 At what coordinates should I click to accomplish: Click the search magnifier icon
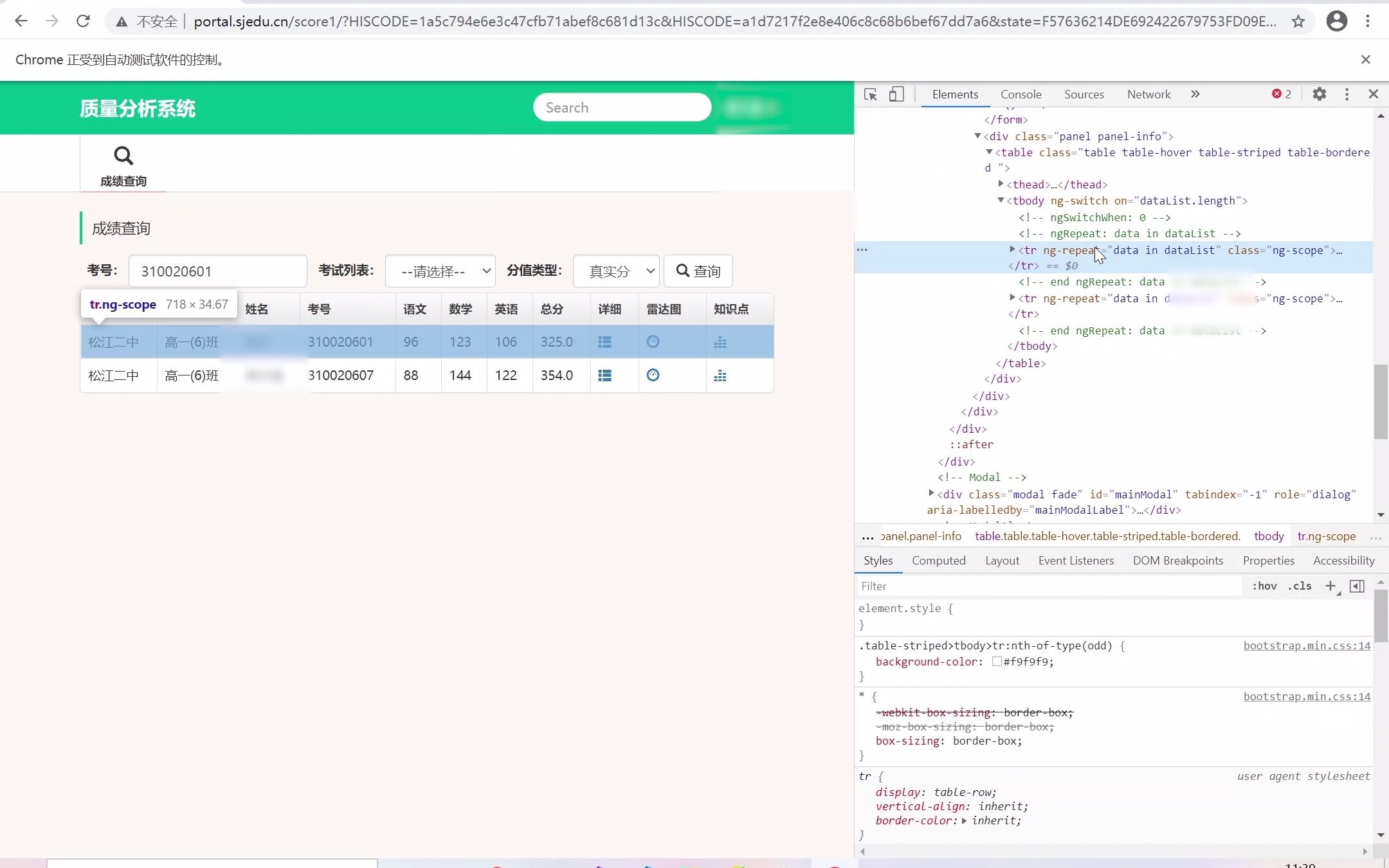[123, 155]
